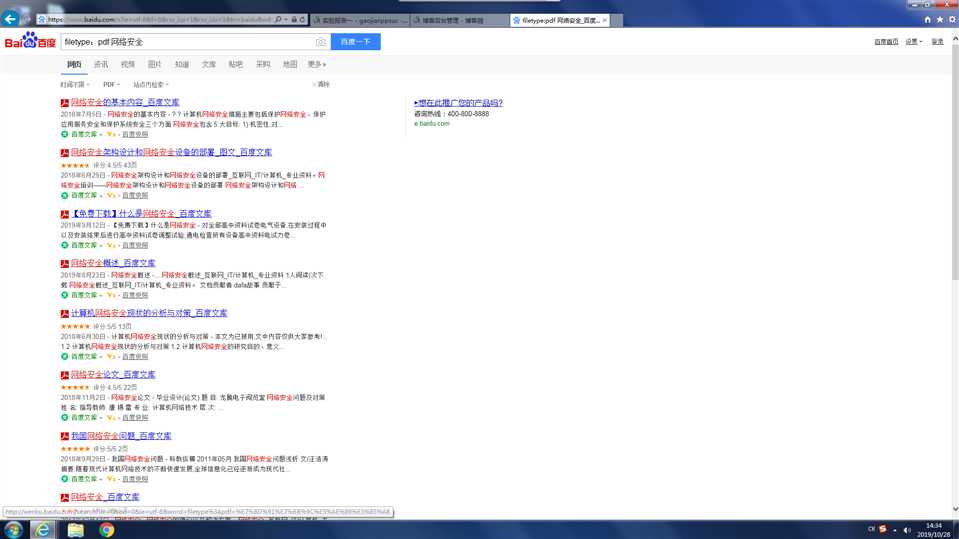Open result 【免费下载】什么是网络安全
This screenshot has width=959, height=539.
[141, 214]
